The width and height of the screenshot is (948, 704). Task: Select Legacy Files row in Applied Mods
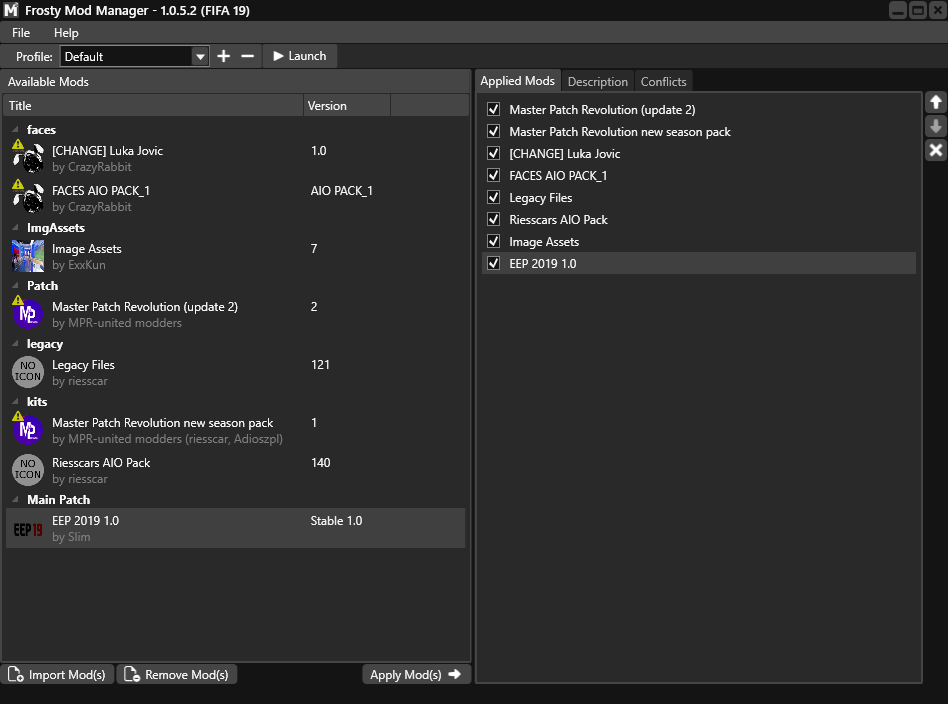[699, 198]
